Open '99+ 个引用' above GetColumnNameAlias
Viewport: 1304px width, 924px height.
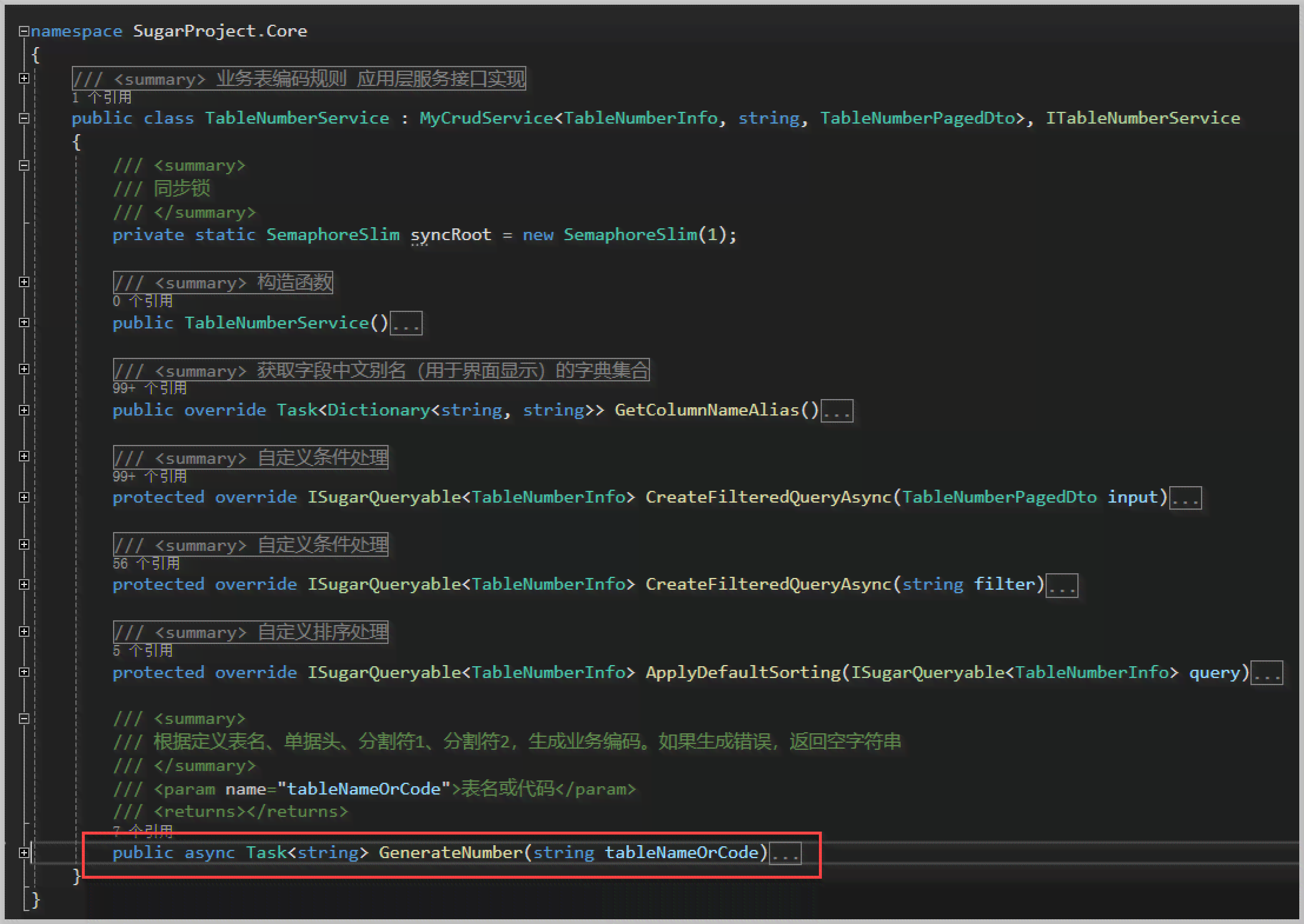pyautogui.click(x=150, y=388)
